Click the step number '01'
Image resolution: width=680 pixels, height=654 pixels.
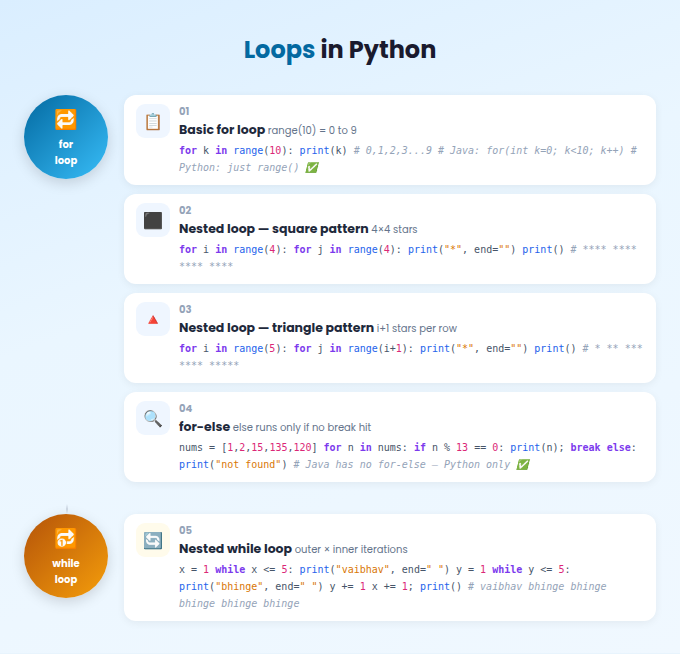click(x=184, y=111)
